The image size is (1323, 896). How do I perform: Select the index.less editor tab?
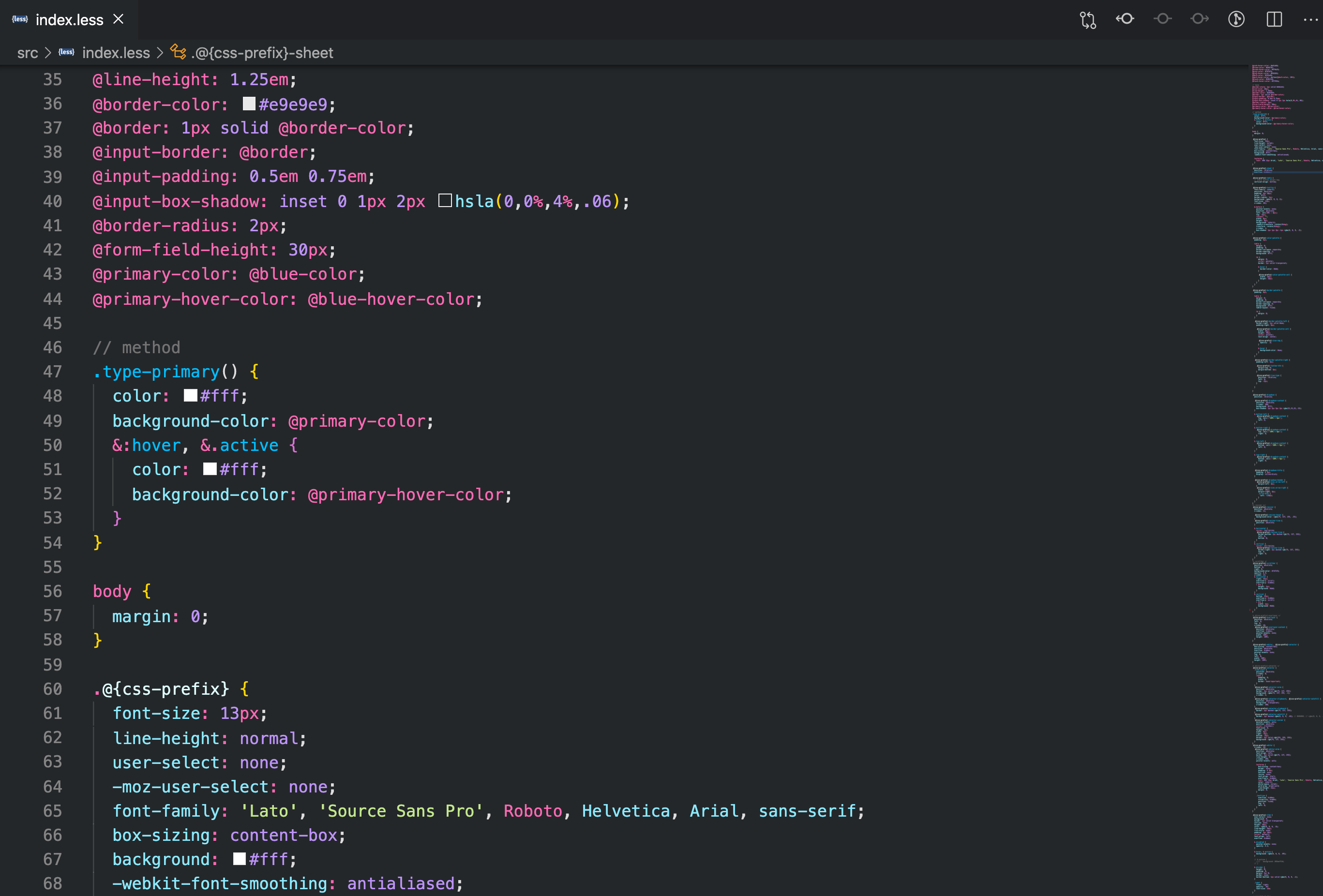(69, 20)
